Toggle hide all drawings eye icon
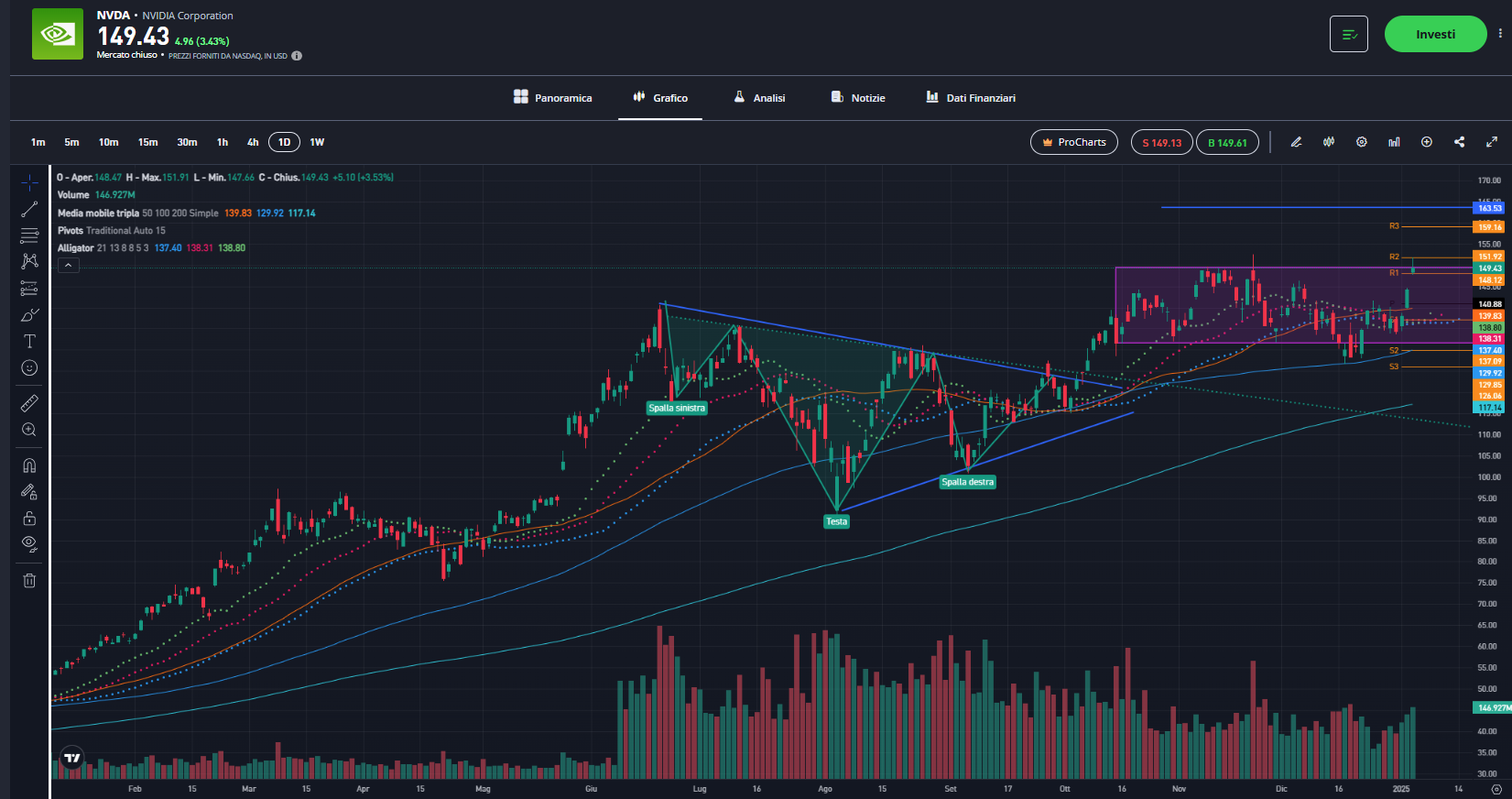The height and width of the screenshot is (799, 1512). [x=29, y=544]
